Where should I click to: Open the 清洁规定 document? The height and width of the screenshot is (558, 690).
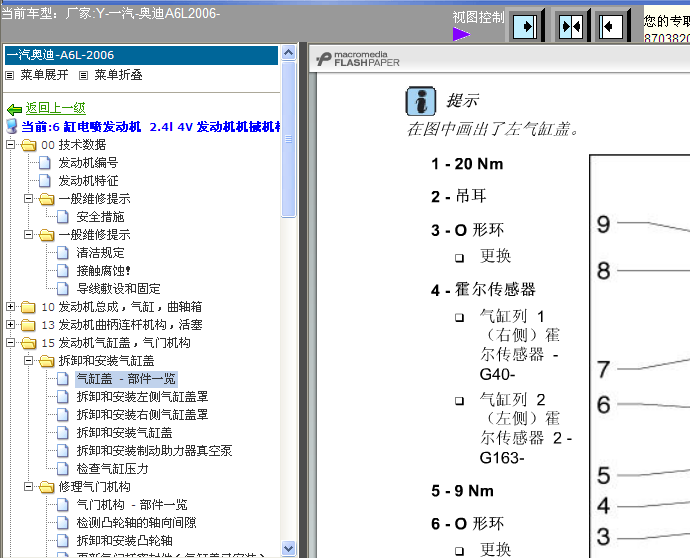pos(100,253)
